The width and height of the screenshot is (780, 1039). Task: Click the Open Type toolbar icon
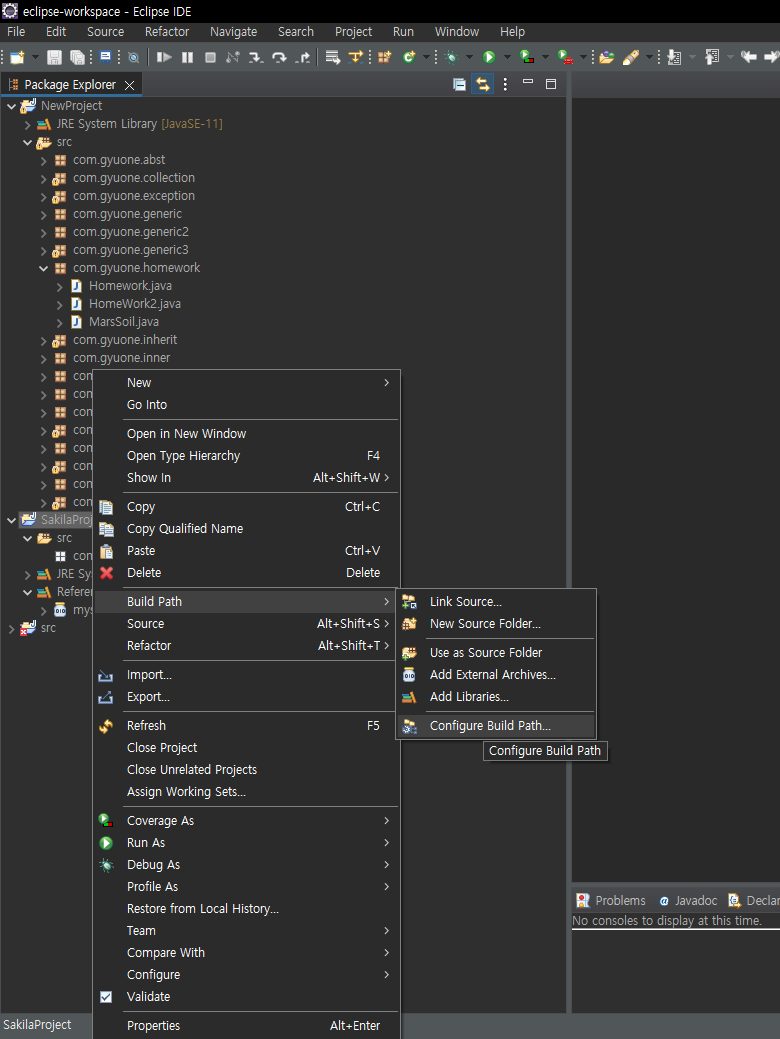click(606, 58)
